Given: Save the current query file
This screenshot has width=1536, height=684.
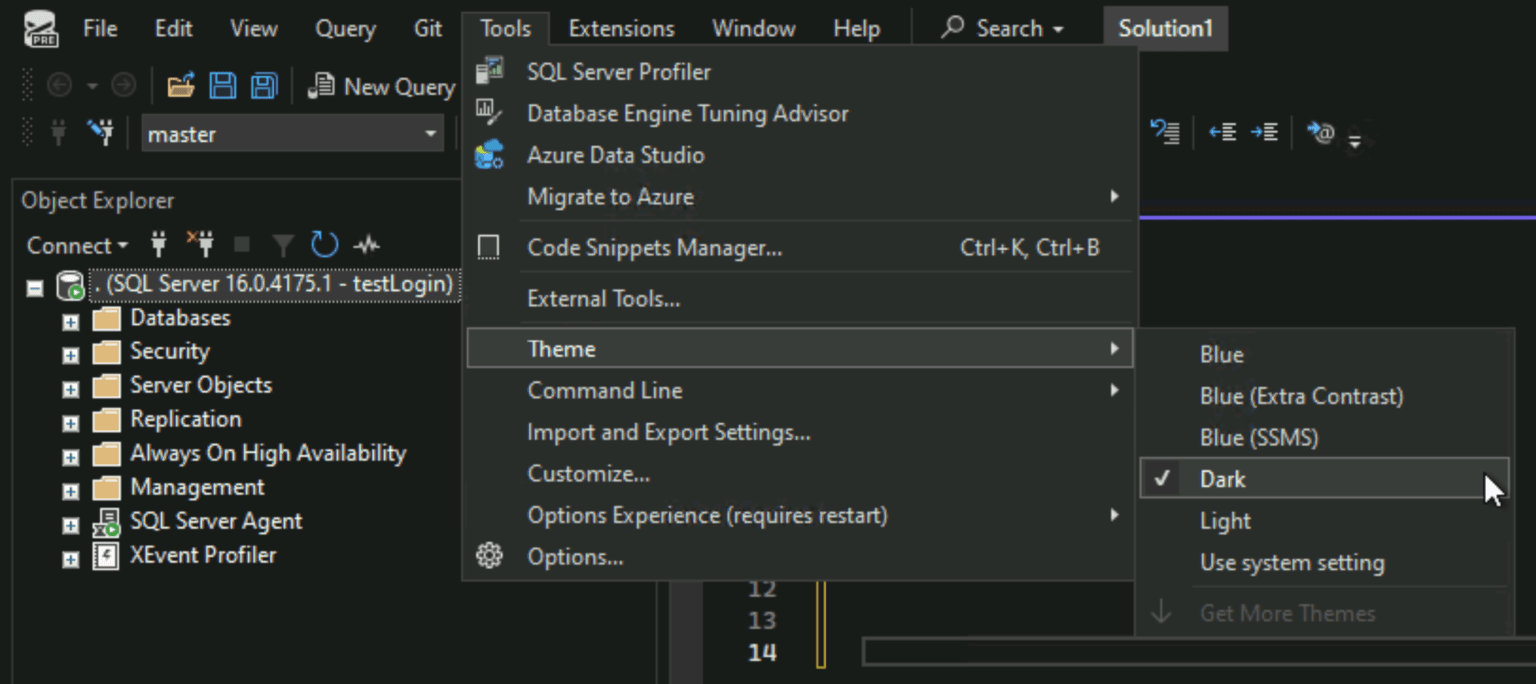Looking at the screenshot, I should coord(222,87).
